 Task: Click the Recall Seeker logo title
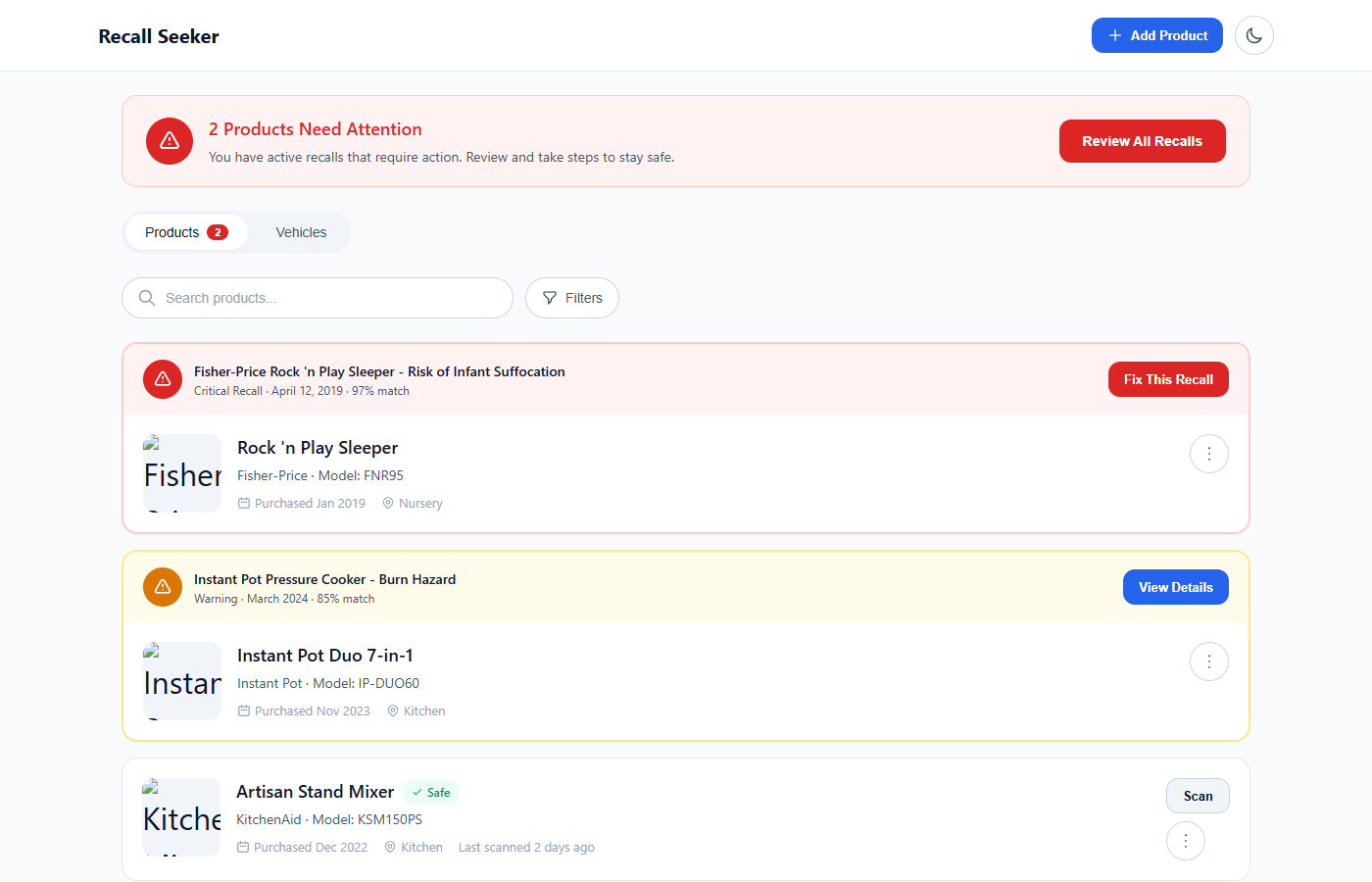pyautogui.click(x=159, y=36)
